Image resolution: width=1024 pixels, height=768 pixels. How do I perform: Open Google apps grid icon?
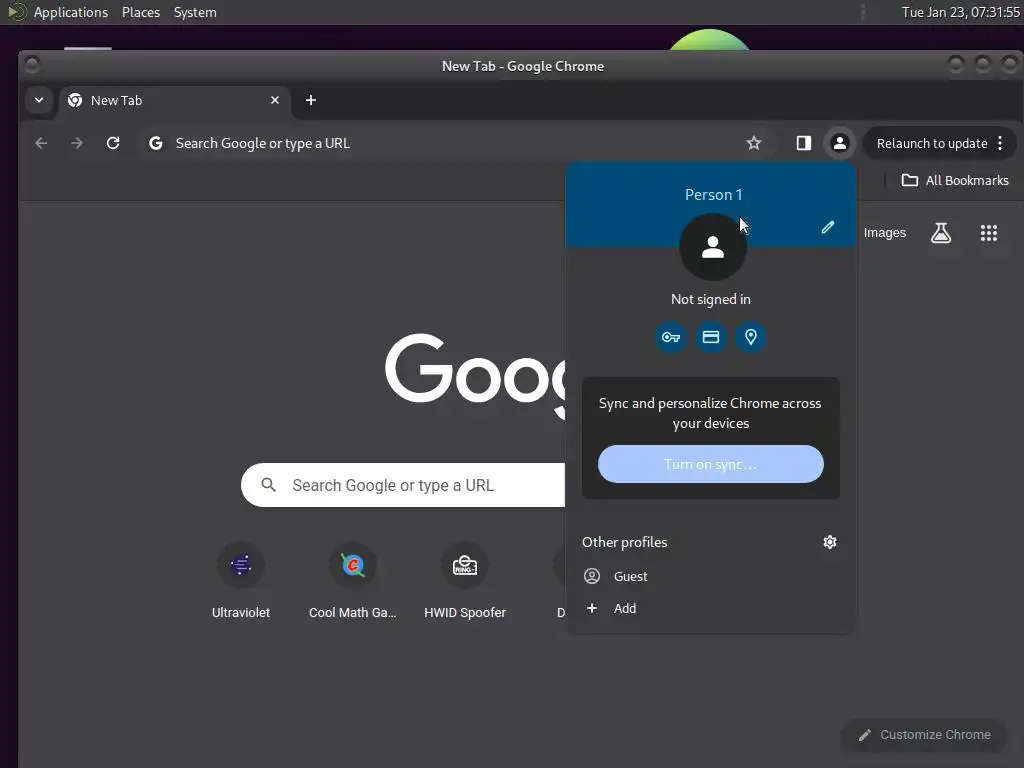(x=989, y=233)
